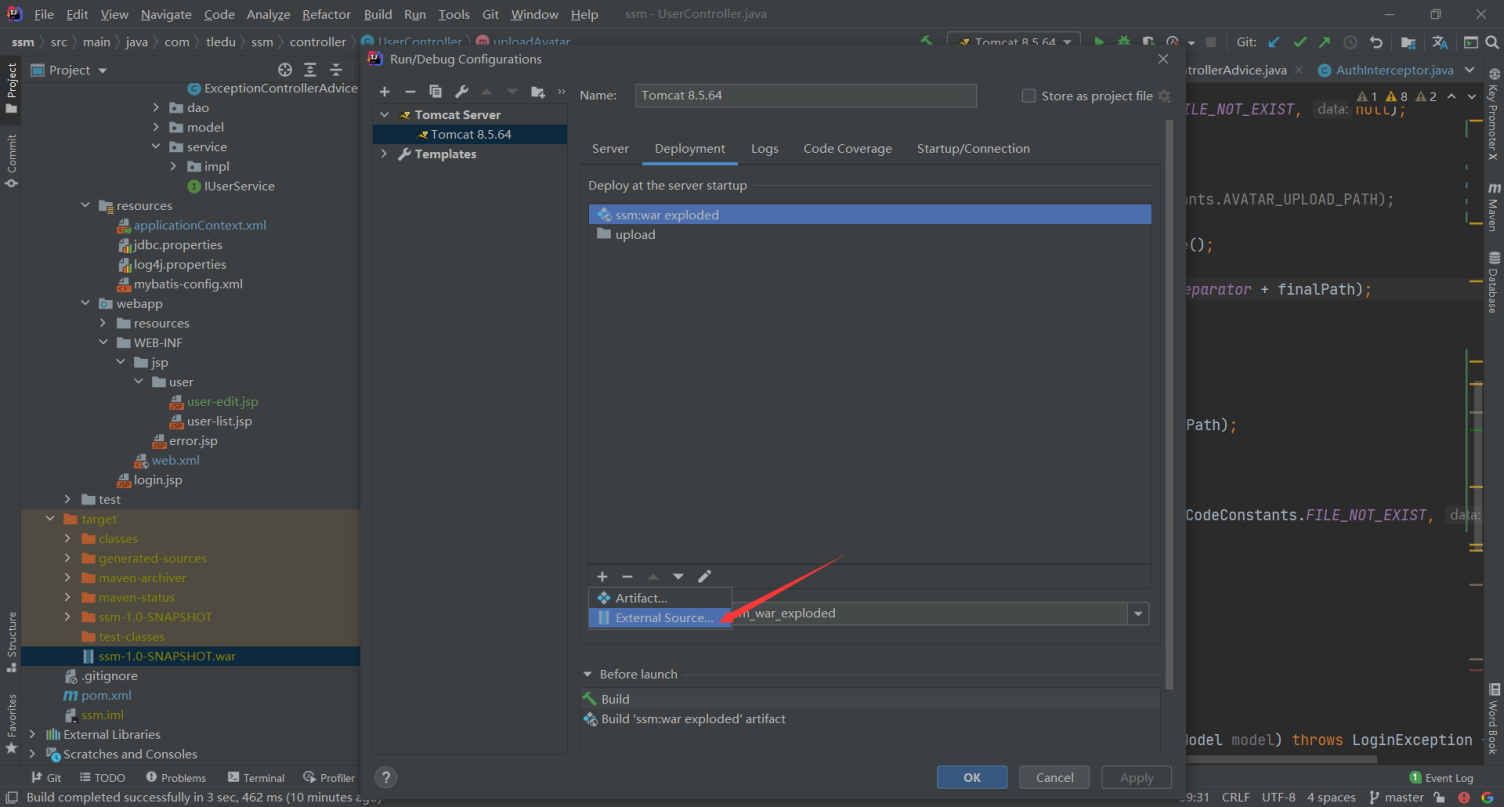Switch to Server tab
This screenshot has height=807, width=1504.
click(610, 149)
